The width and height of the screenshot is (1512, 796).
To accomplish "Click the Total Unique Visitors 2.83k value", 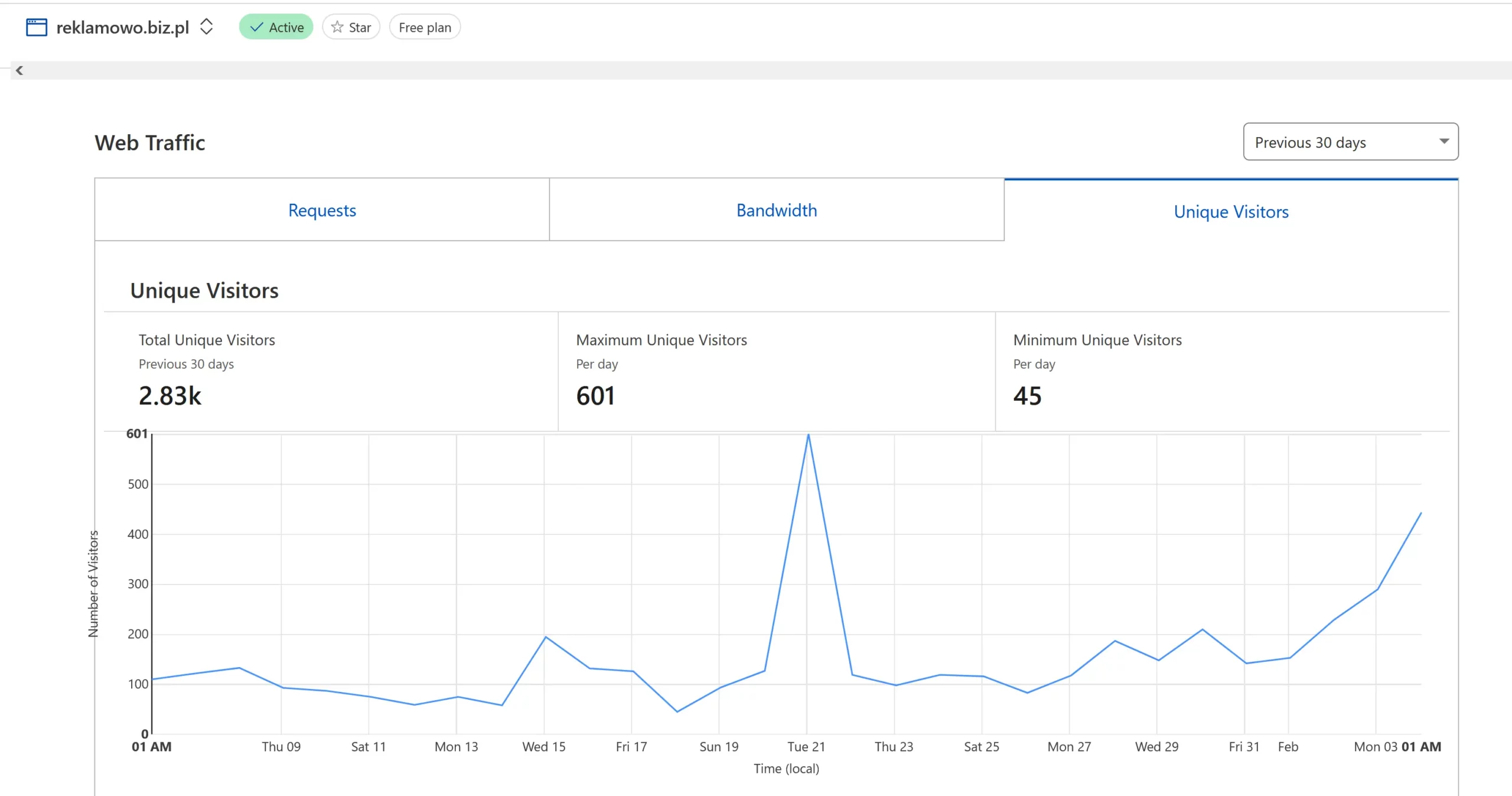I will tap(170, 396).
